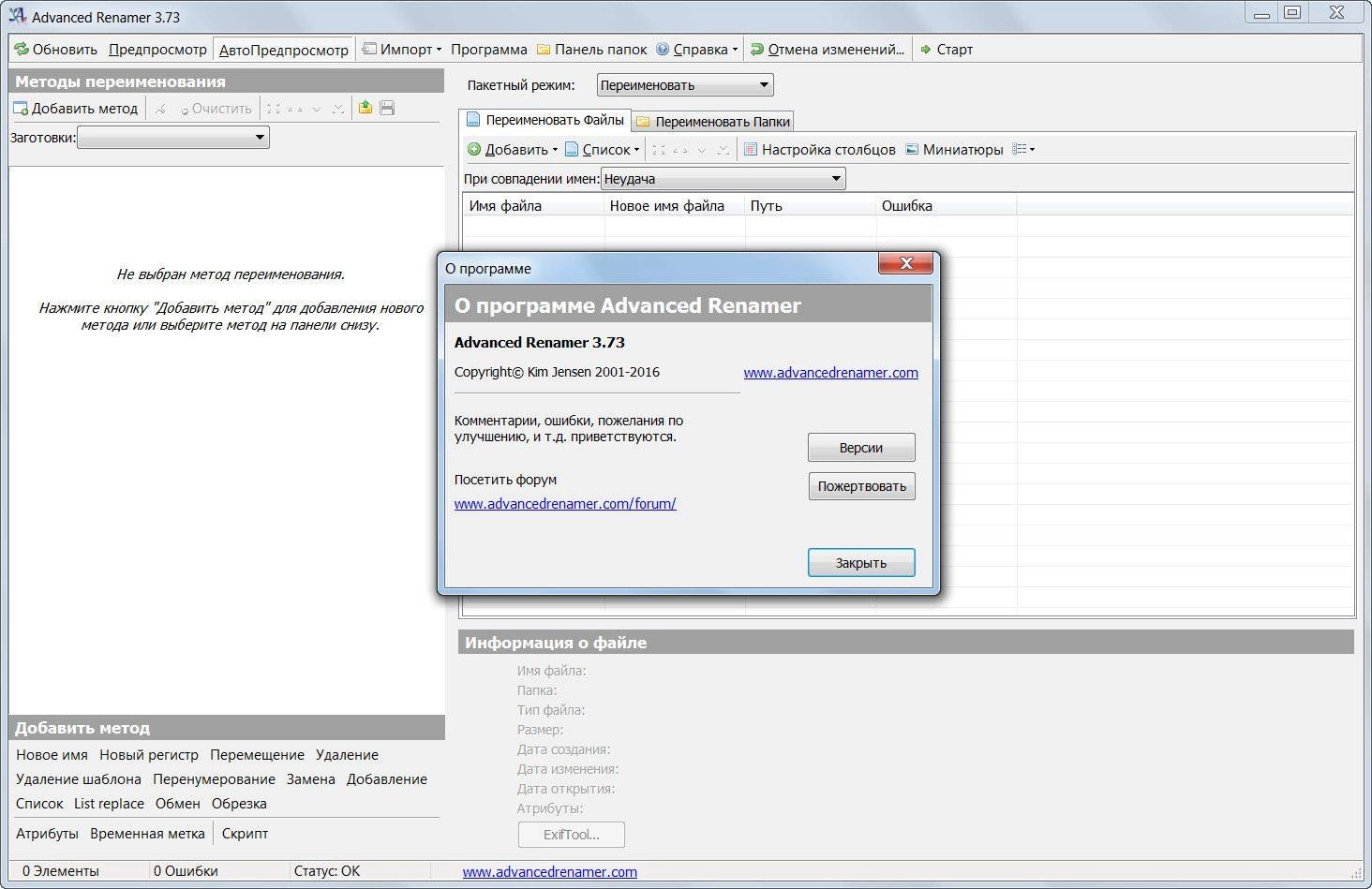Click the Версии button
The height and width of the screenshot is (889, 1372).
tap(861, 448)
